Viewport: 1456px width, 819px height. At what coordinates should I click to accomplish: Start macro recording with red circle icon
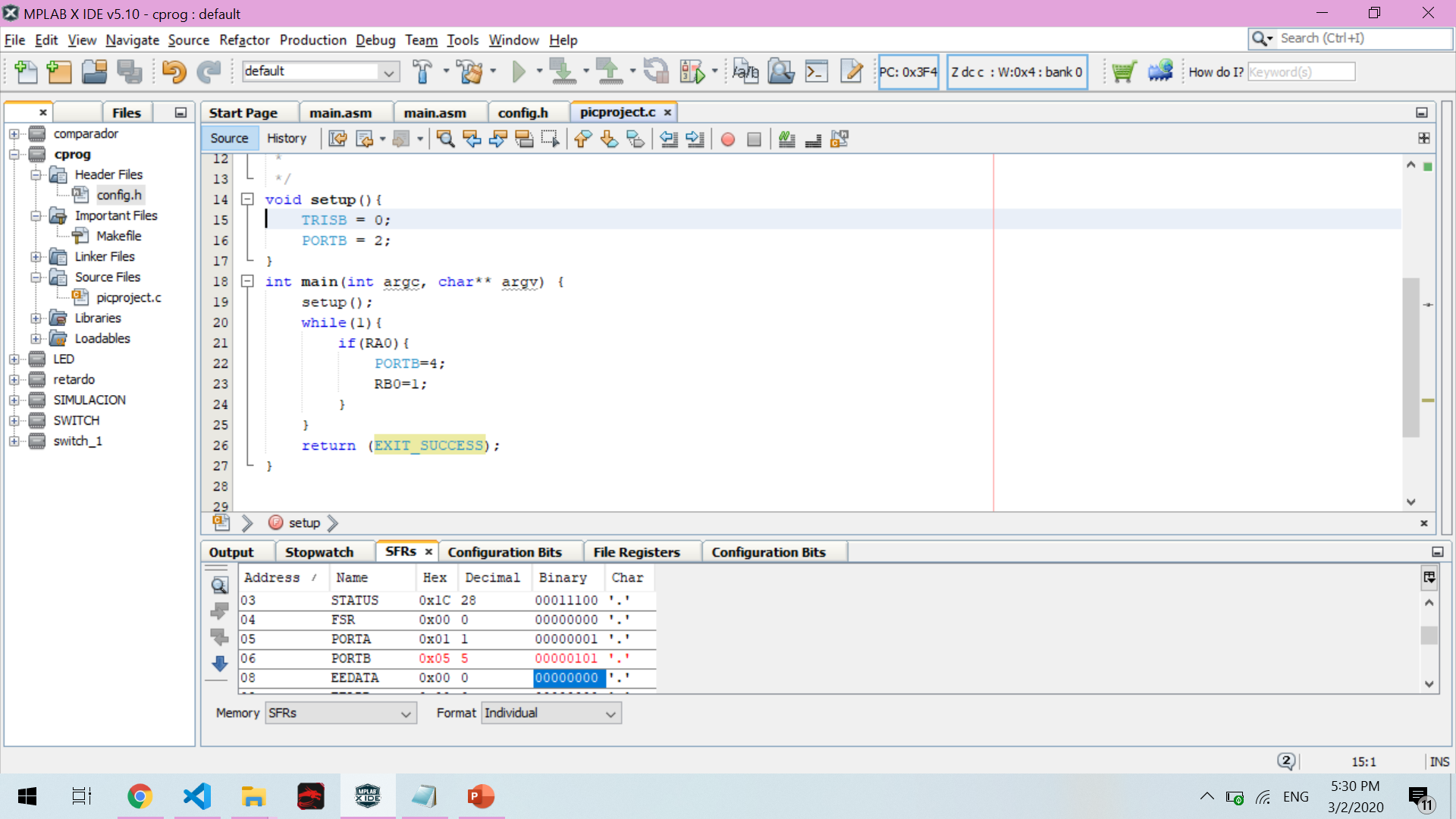pyautogui.click(x=728, y=139)
